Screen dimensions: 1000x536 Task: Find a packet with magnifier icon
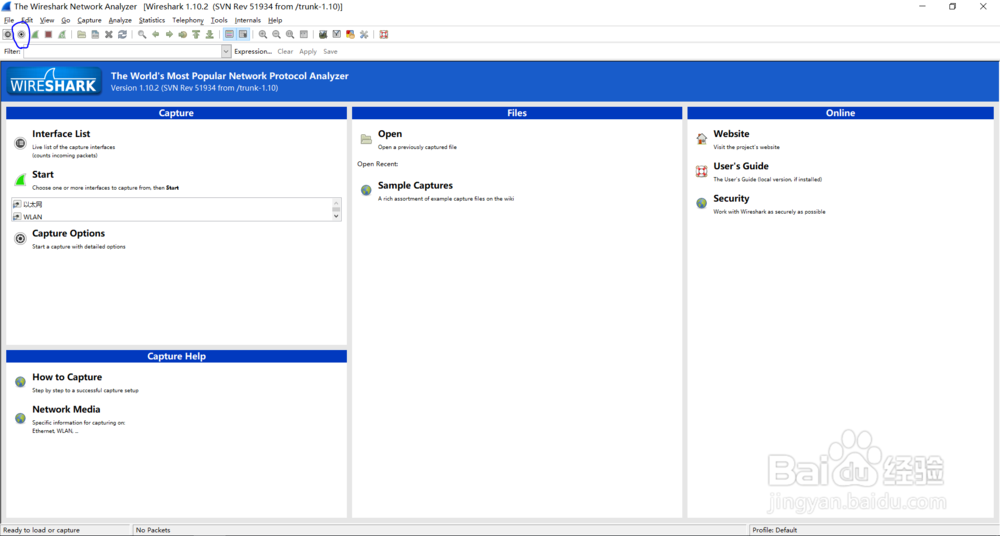(x=142, y=34)
